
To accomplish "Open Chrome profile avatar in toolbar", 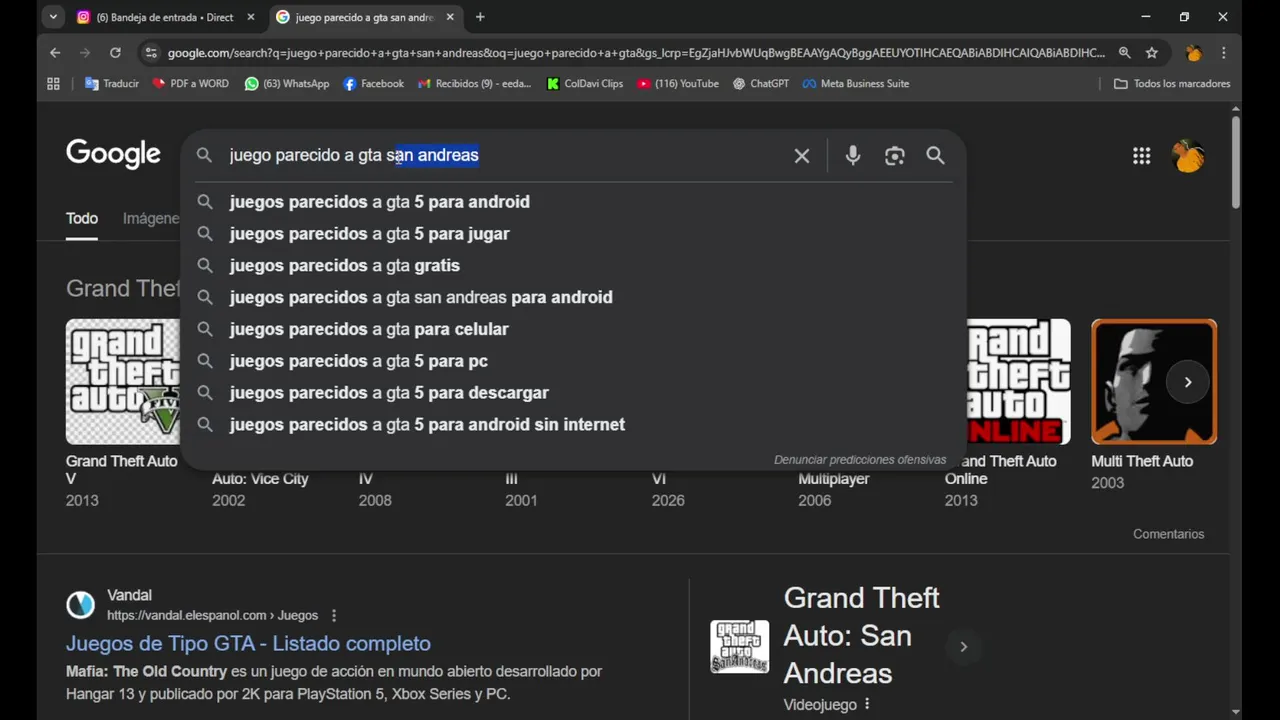I will coord(1193,53).
